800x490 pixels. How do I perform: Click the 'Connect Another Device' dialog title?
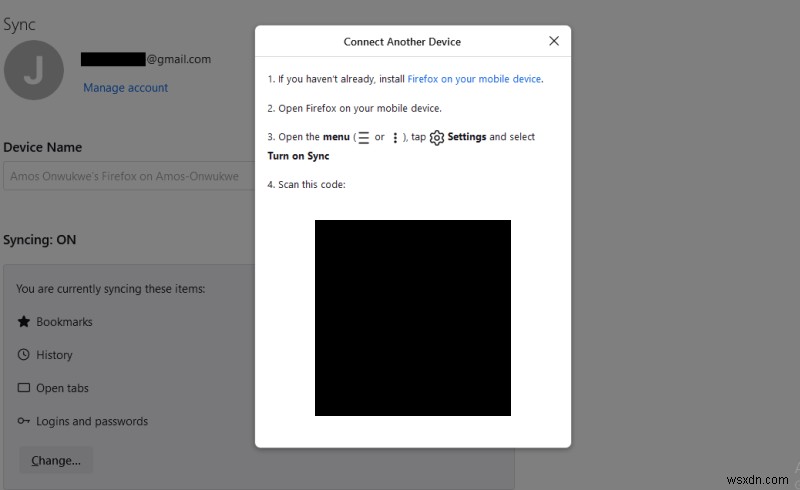pyautogui.click(x=402, y=42)
